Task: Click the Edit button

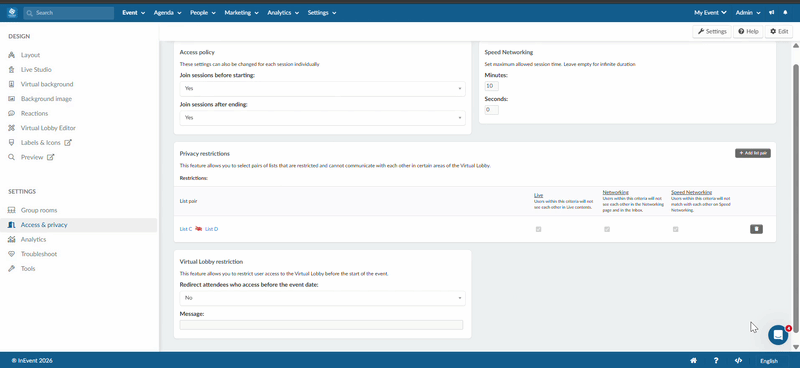Action: click(x=779, y=32)
